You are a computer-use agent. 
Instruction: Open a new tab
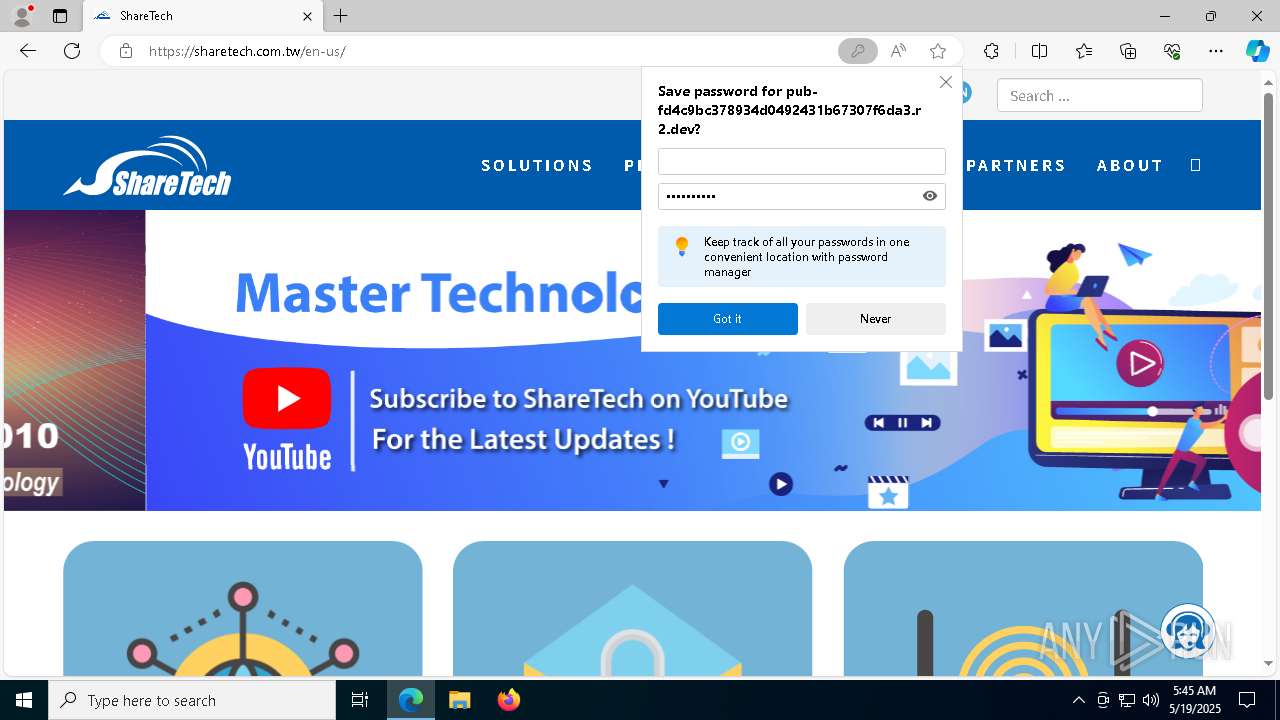(341, 16)
